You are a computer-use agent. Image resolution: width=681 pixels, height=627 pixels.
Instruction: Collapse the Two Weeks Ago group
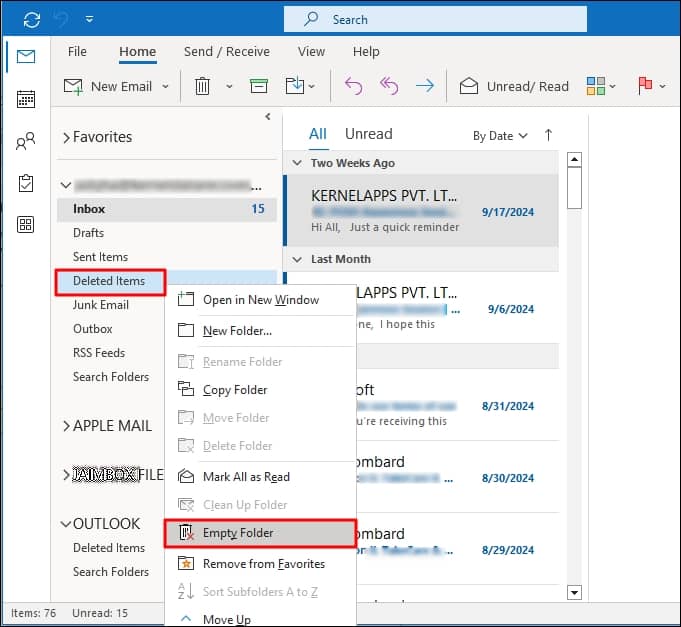[297, 163]
